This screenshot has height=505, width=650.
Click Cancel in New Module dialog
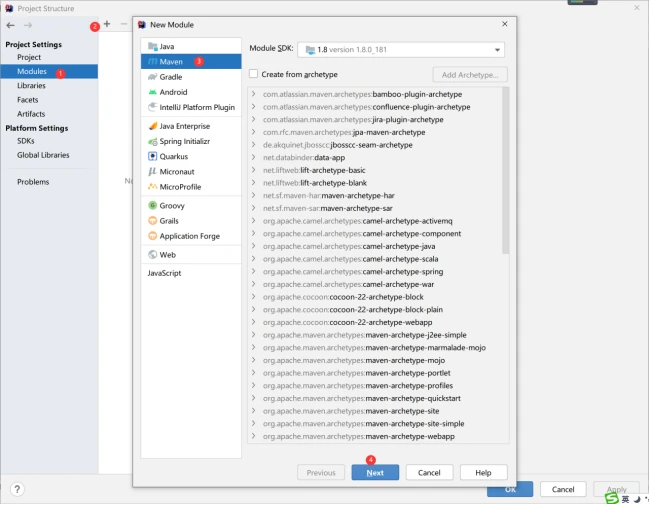pos(429,472)
